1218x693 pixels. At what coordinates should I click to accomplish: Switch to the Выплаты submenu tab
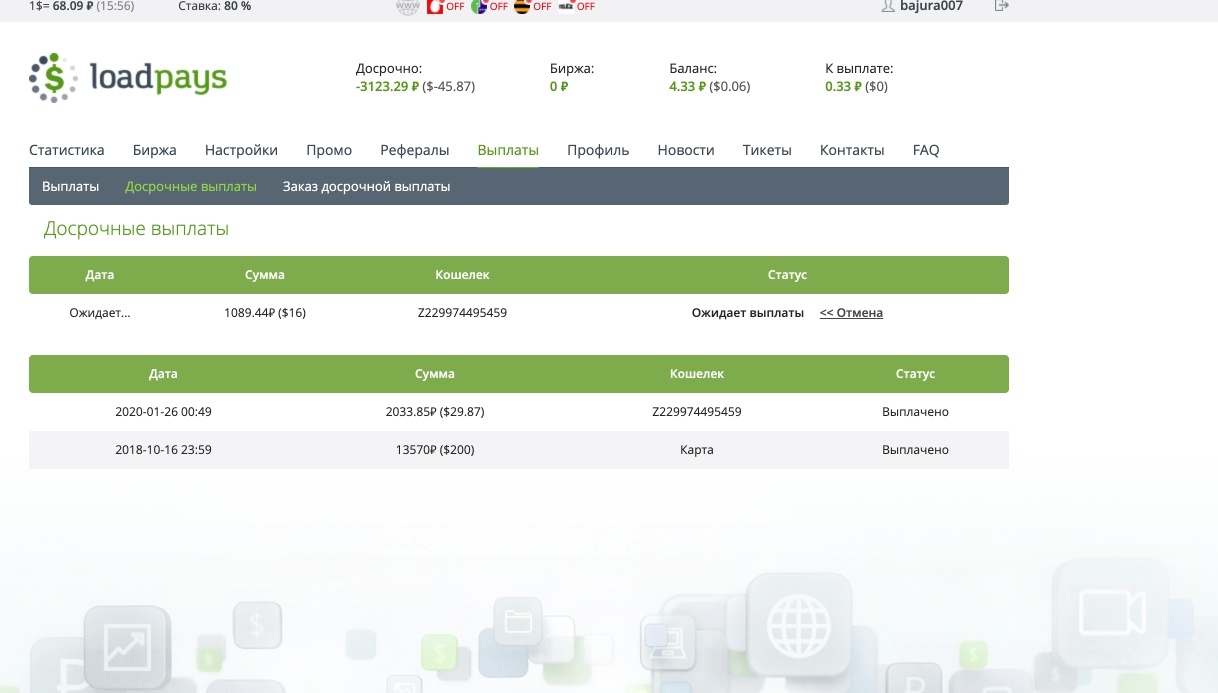70,186
